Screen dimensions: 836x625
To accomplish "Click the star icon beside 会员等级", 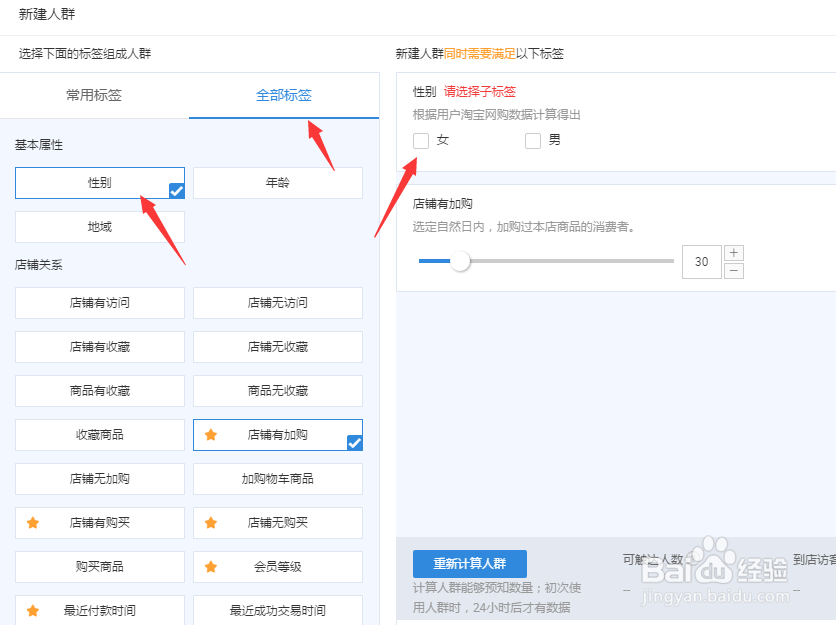I will 210,567.
